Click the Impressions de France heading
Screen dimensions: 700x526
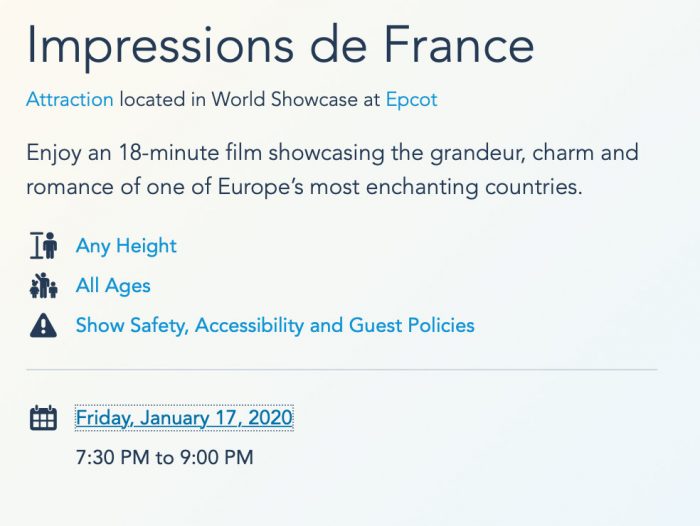point(280,45)
